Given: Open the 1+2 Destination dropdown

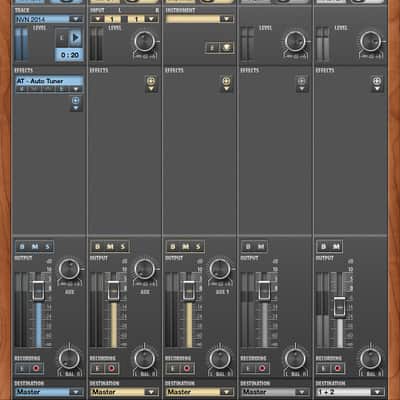Looking at the screenshot, I should click(377, 392).
